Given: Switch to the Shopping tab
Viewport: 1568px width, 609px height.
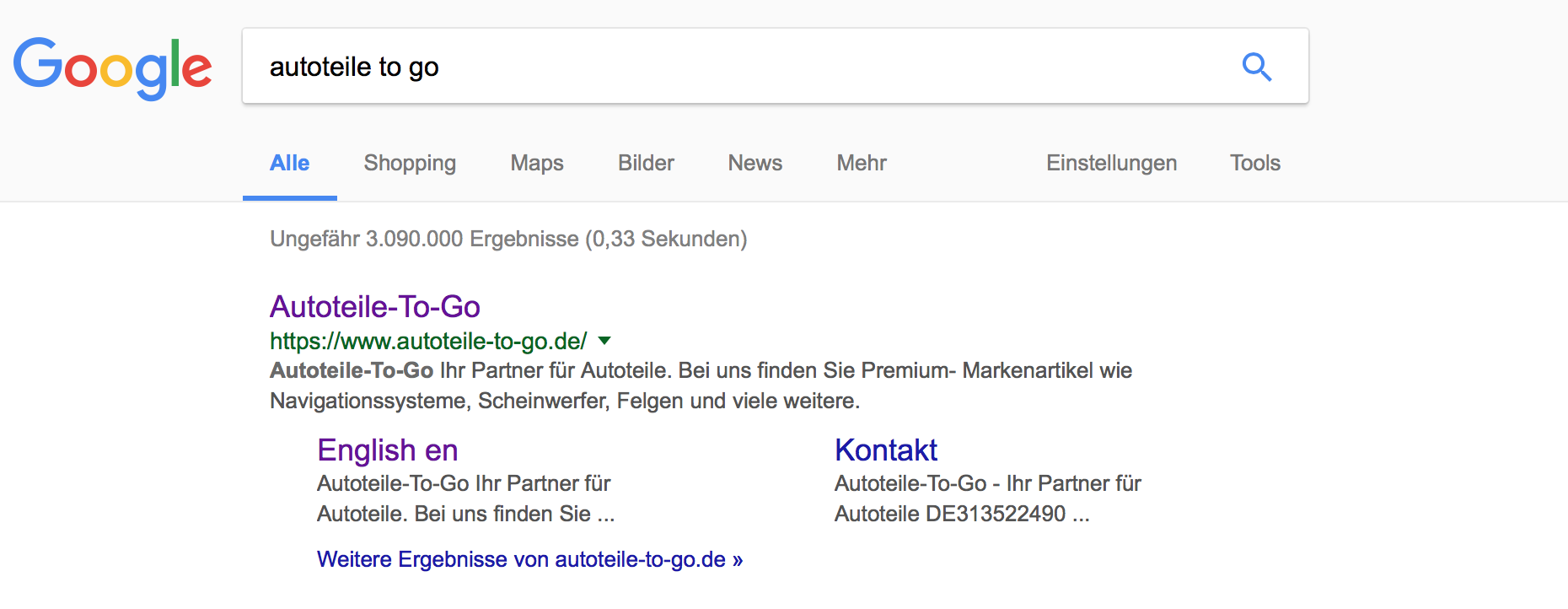Looking at the screenshot, I should (410, 163).
